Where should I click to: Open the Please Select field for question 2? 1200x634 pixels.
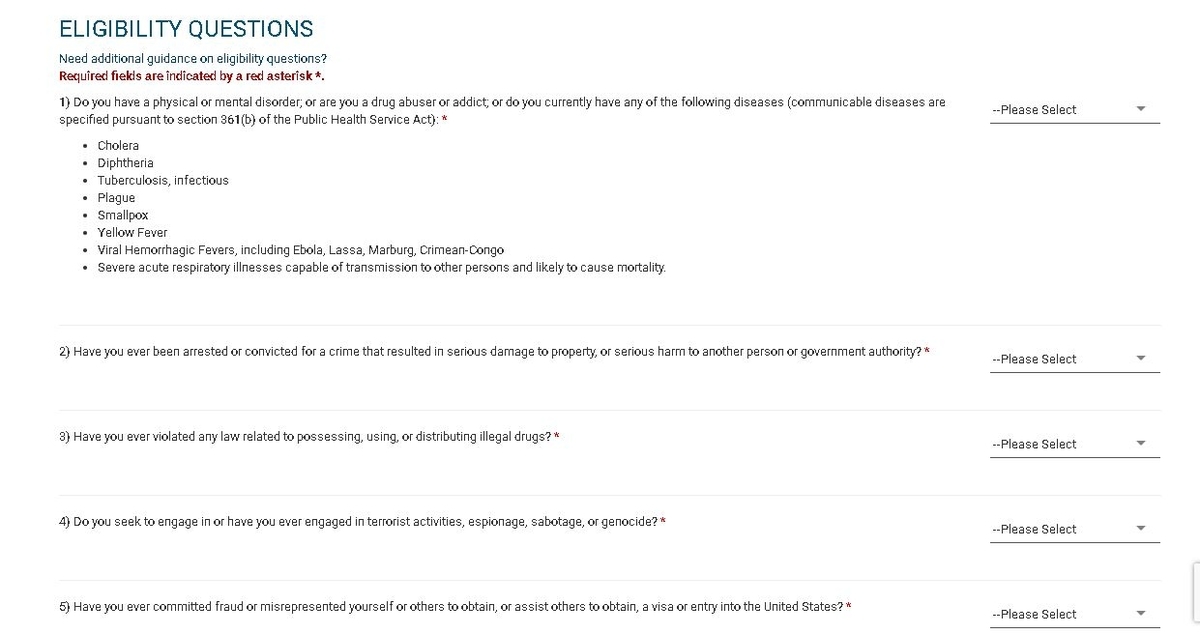click(1075, 359)
